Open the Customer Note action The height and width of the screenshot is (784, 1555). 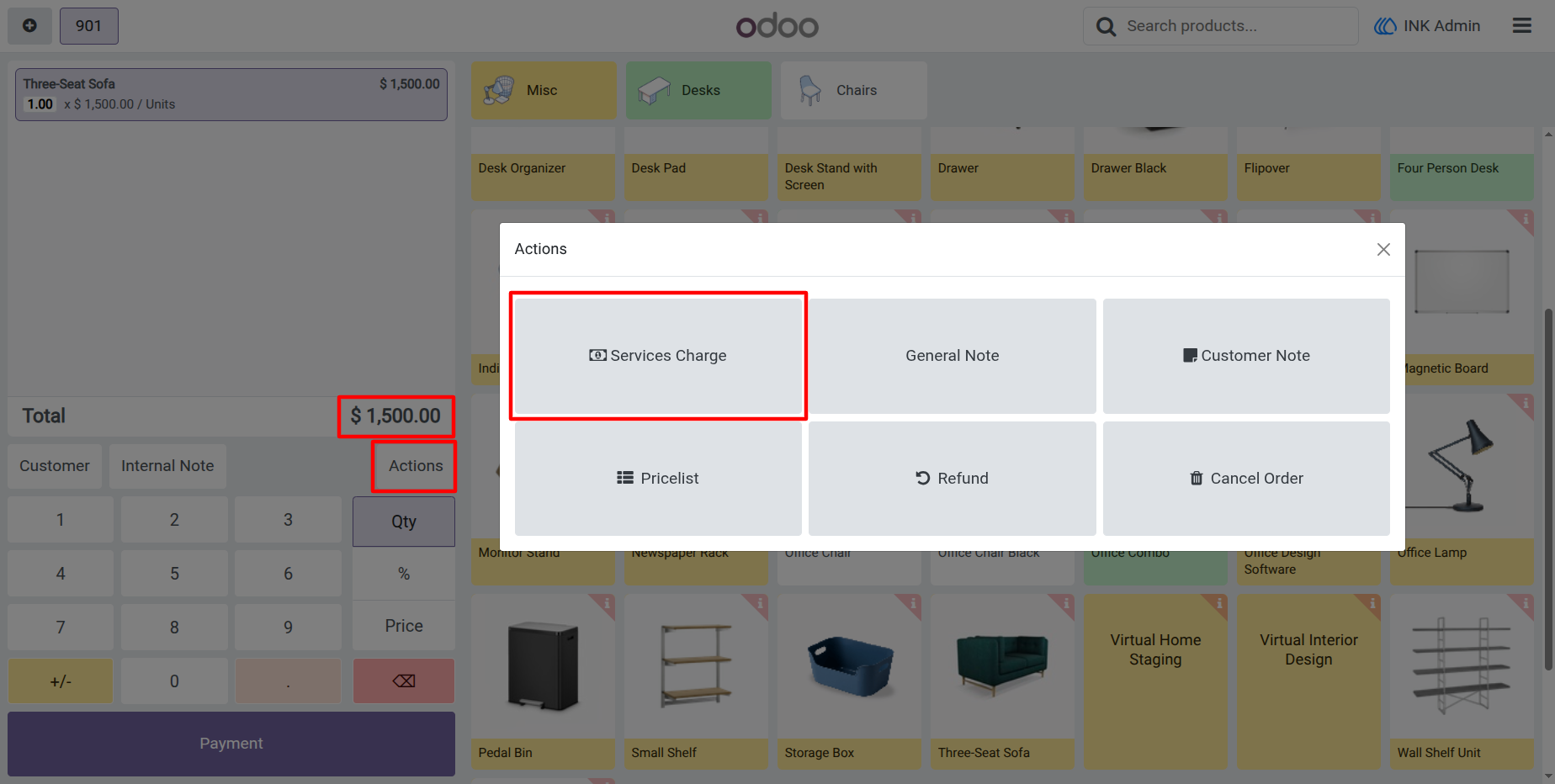click(1246, 356)
